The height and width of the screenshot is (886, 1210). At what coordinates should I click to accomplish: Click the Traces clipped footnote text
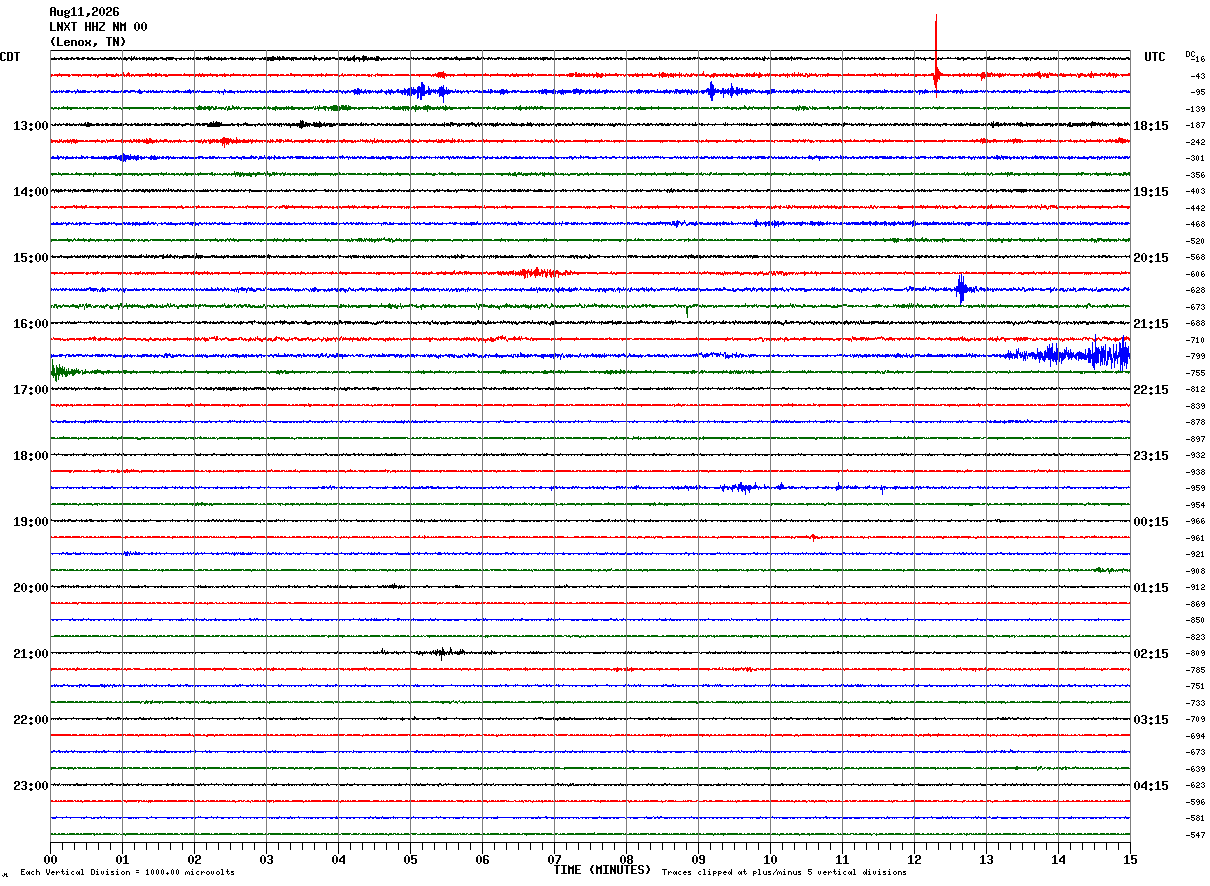tap(784, 873)
